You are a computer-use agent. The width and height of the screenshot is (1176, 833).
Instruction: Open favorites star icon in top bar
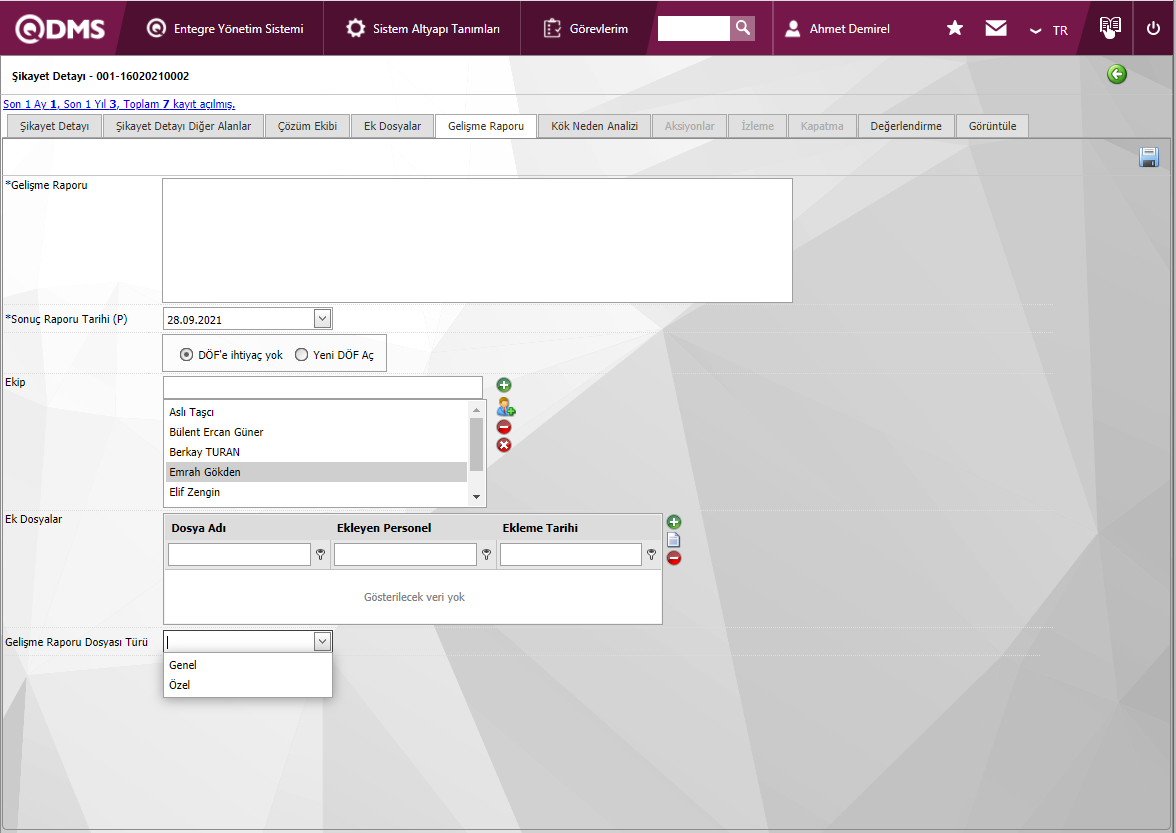(955, 28)
